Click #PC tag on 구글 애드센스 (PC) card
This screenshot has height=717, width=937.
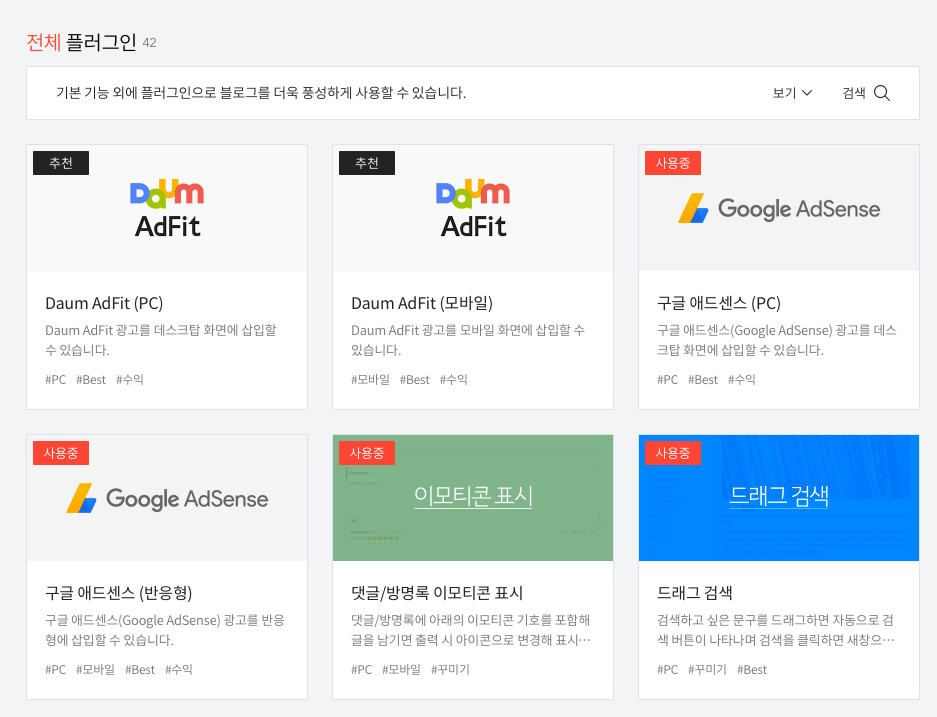point(667,380)
